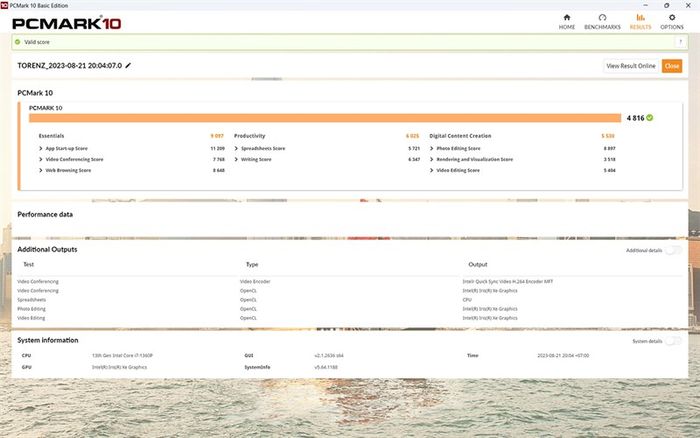Click the pencil icon to rename result
Image resolution: width=700 pixels, height=438 pixels.
(x=128, y=66)
